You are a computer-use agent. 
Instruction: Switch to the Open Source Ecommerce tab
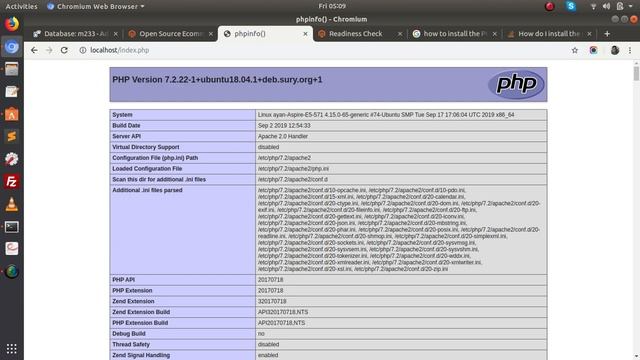[170, 34]
